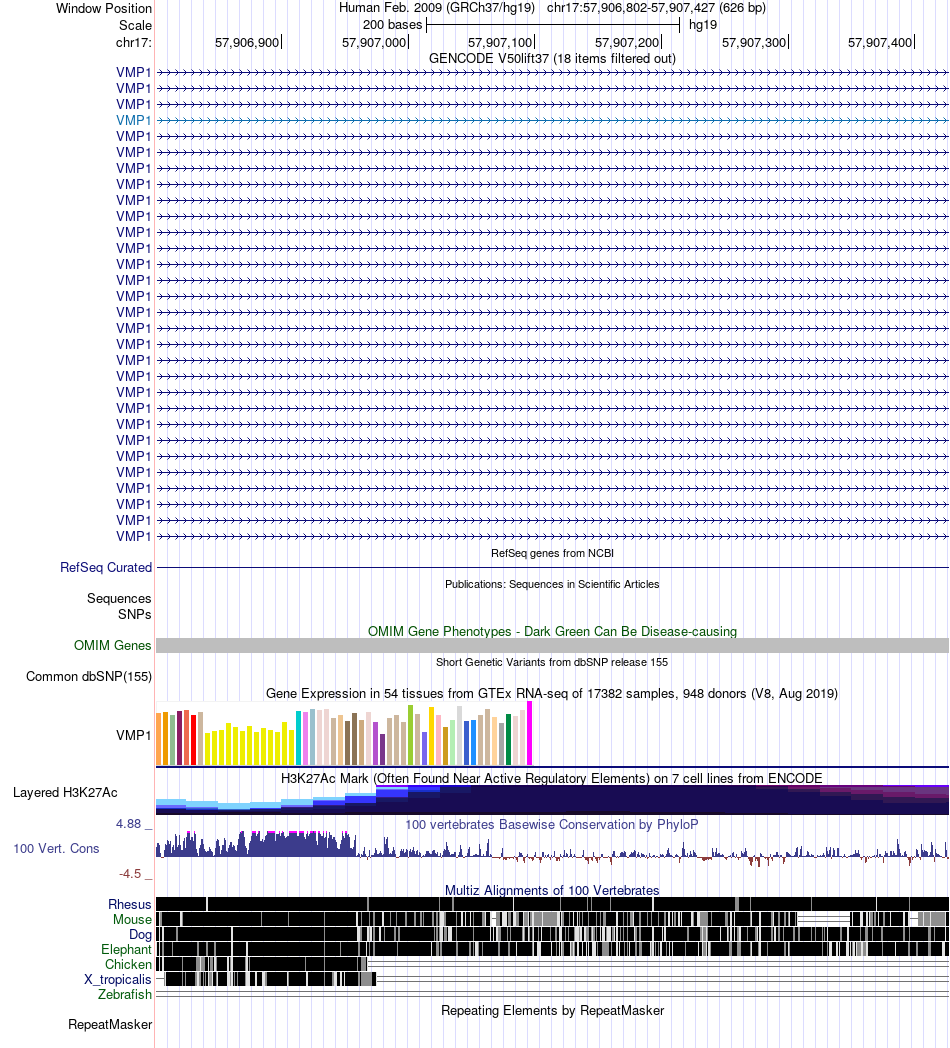
Task: Click the Chicken alignment block row
Action: [x=552, y=964]
